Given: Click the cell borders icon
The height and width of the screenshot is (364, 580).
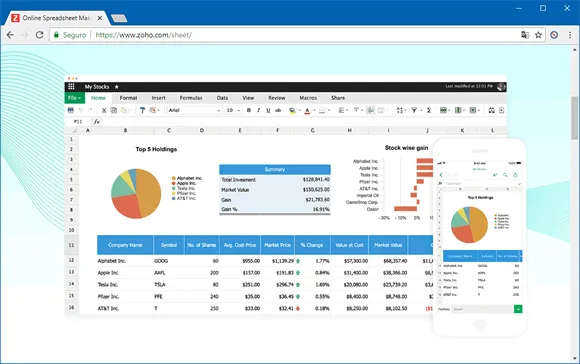Looking at the screenshot, I should 322,110.
